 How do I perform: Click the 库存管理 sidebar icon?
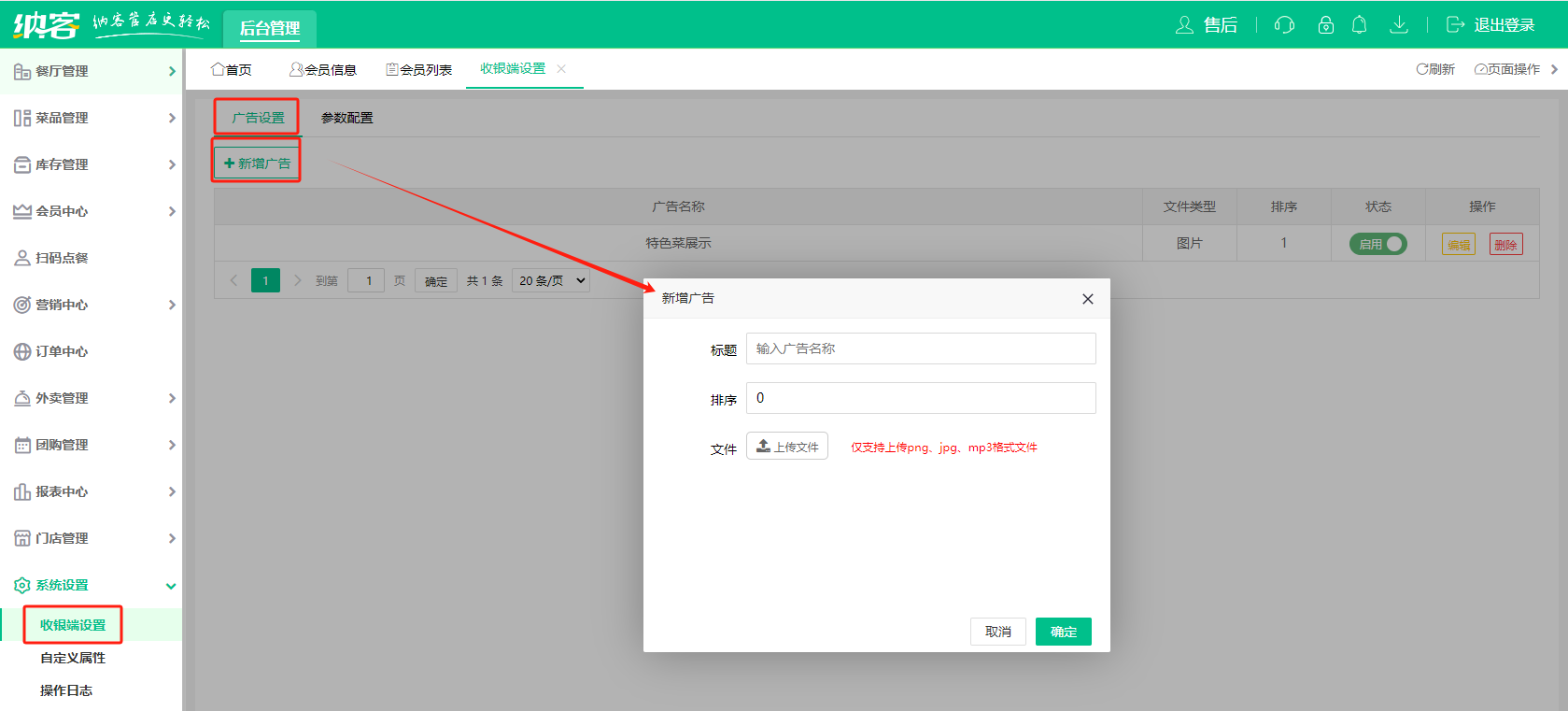[x=22, y=164]
